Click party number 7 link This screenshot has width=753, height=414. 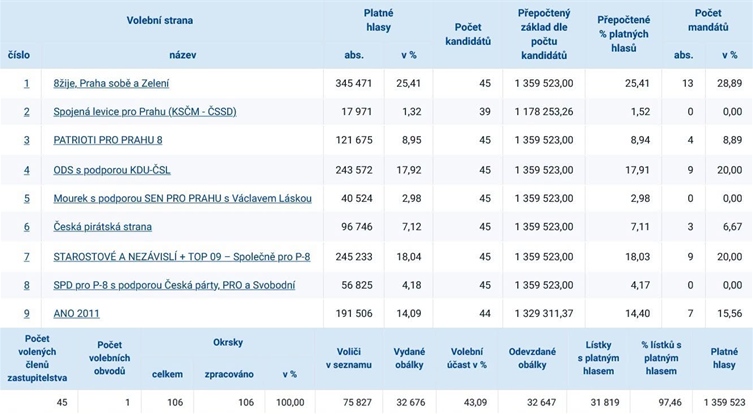[26, 257]
